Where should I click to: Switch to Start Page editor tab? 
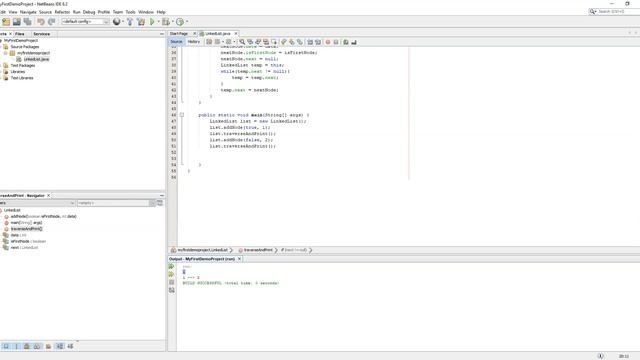point(179,33)
